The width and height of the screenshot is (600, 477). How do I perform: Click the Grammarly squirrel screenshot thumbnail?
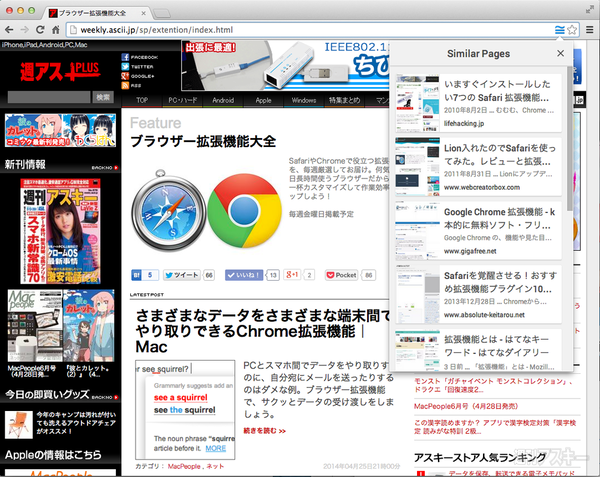click(x=185, y=410)
